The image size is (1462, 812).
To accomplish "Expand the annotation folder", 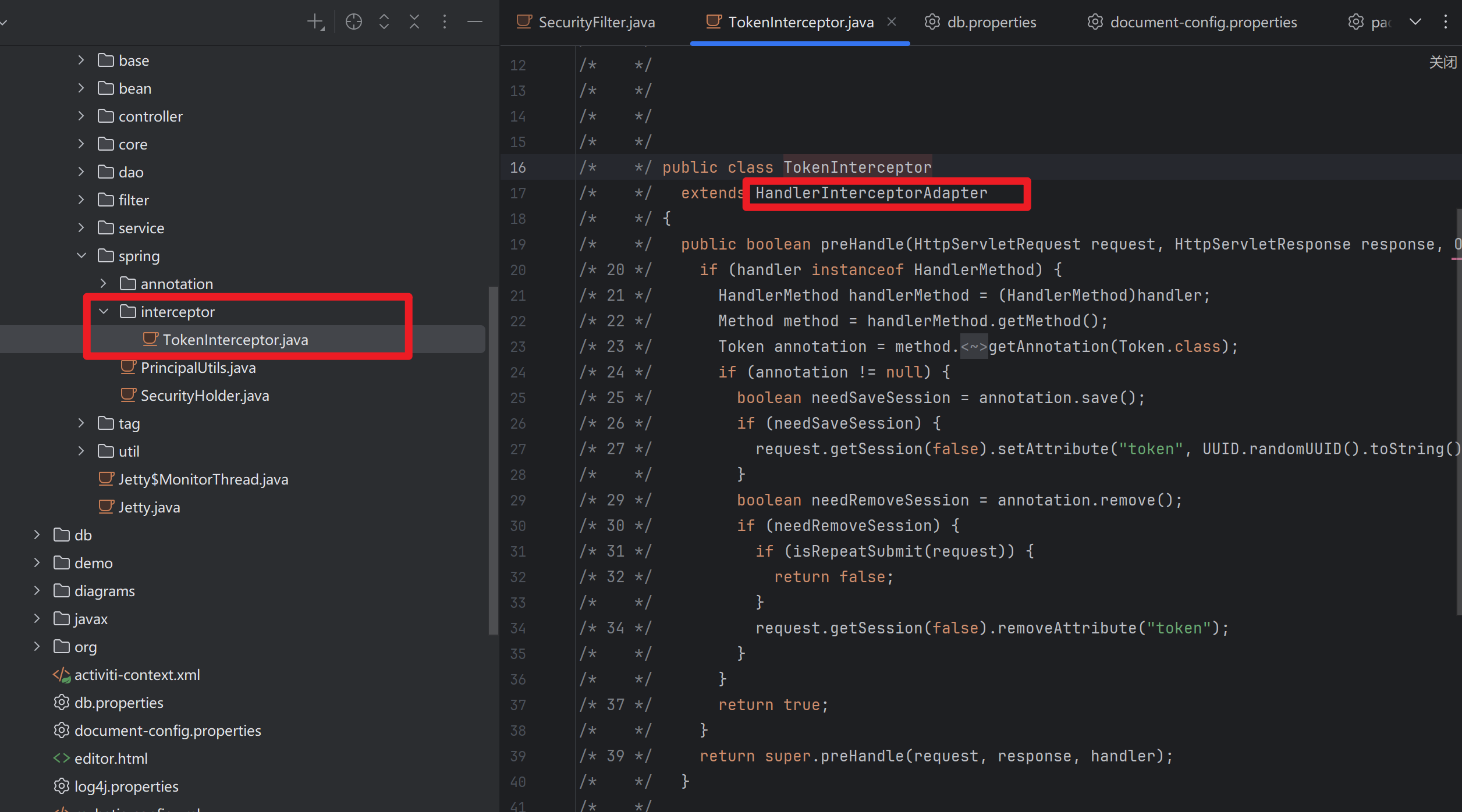I will pyautogui.click(x=104, y=284).
